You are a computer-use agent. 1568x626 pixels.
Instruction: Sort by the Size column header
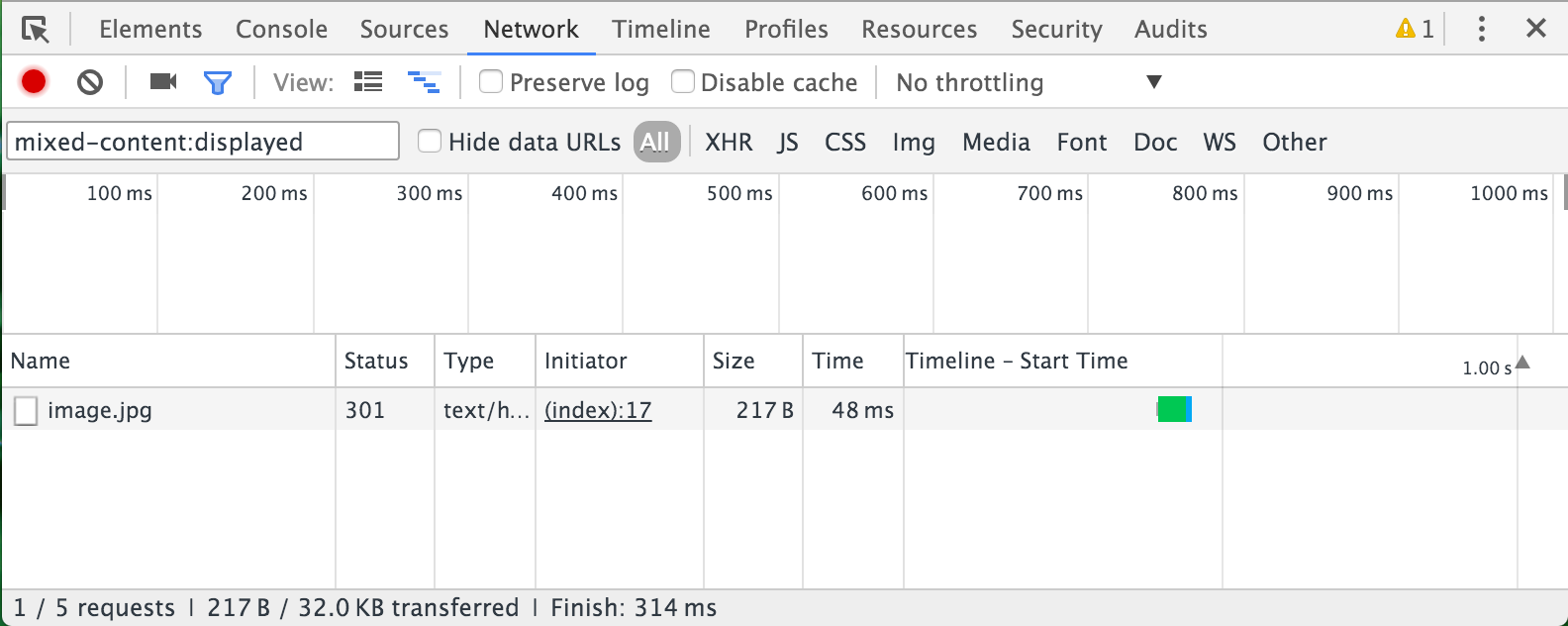click(753, 361)
